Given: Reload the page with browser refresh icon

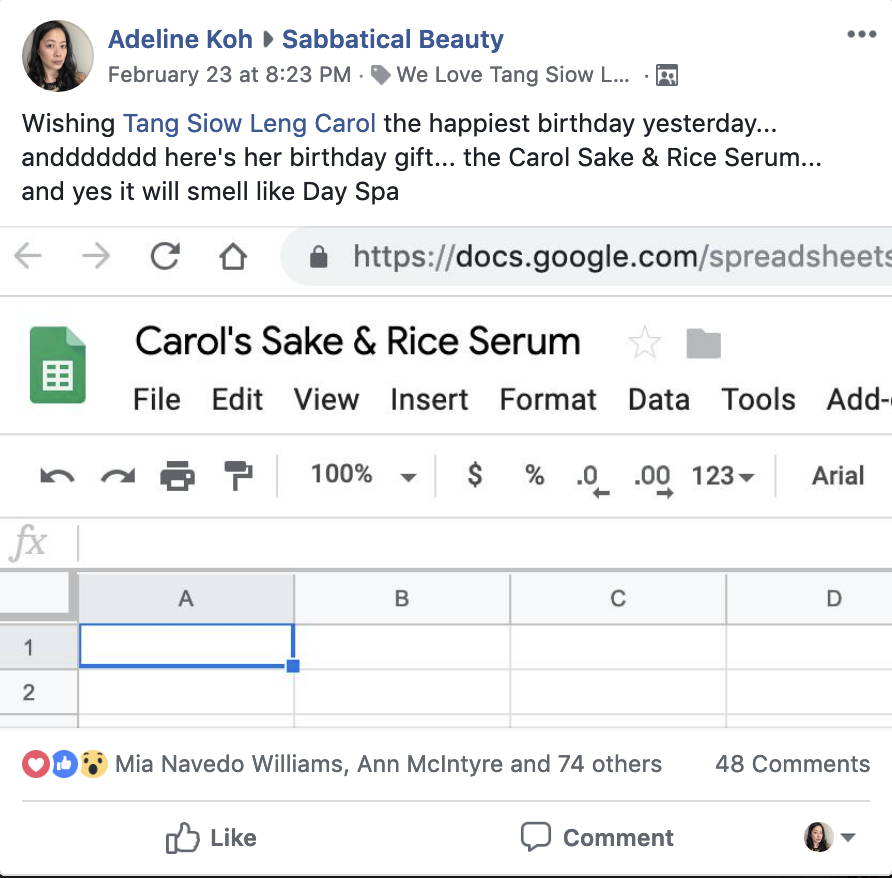Looking at the screenshot, I should (165, 256).
